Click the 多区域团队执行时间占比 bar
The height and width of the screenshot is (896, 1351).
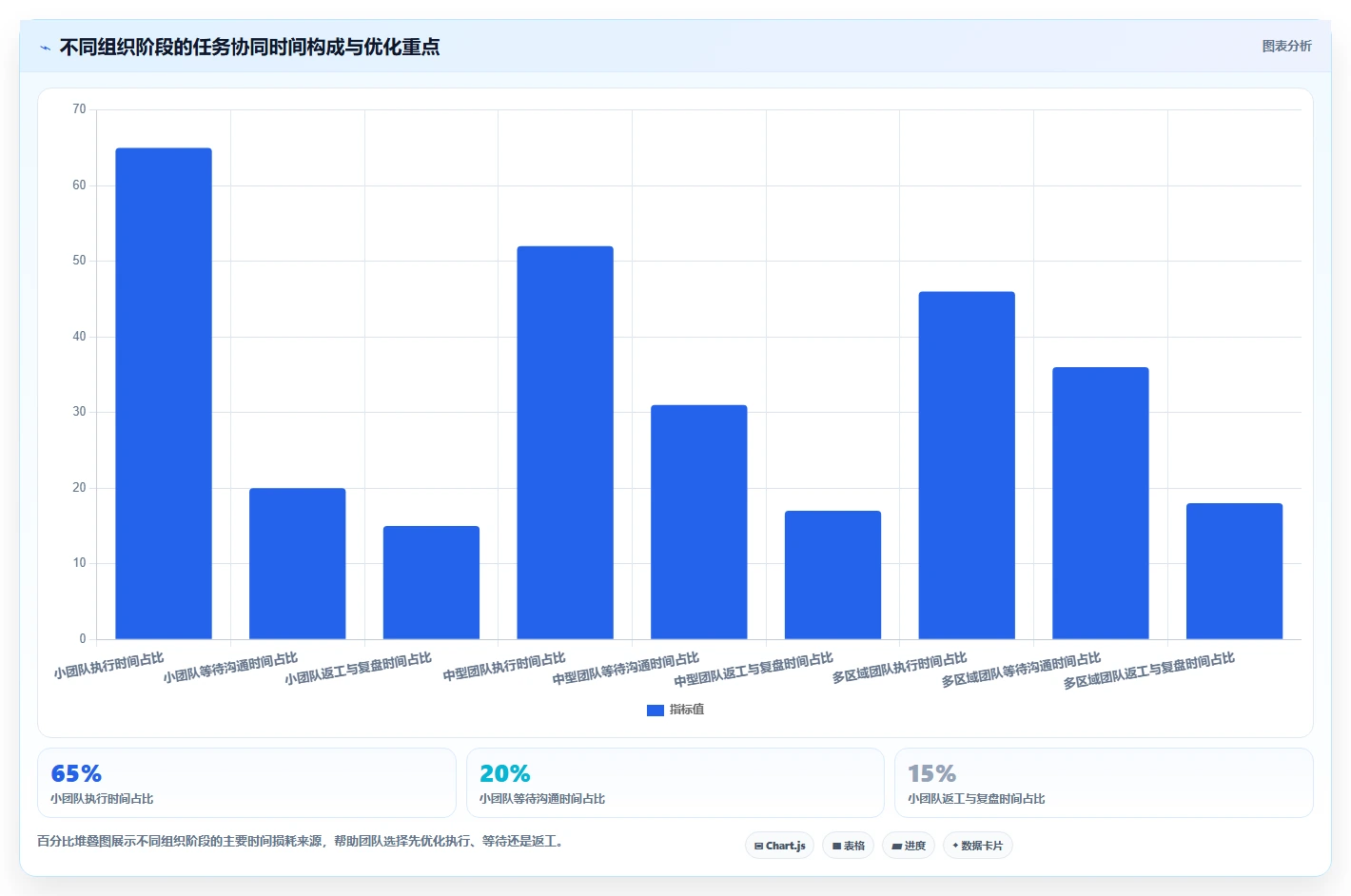click(967, 465)
